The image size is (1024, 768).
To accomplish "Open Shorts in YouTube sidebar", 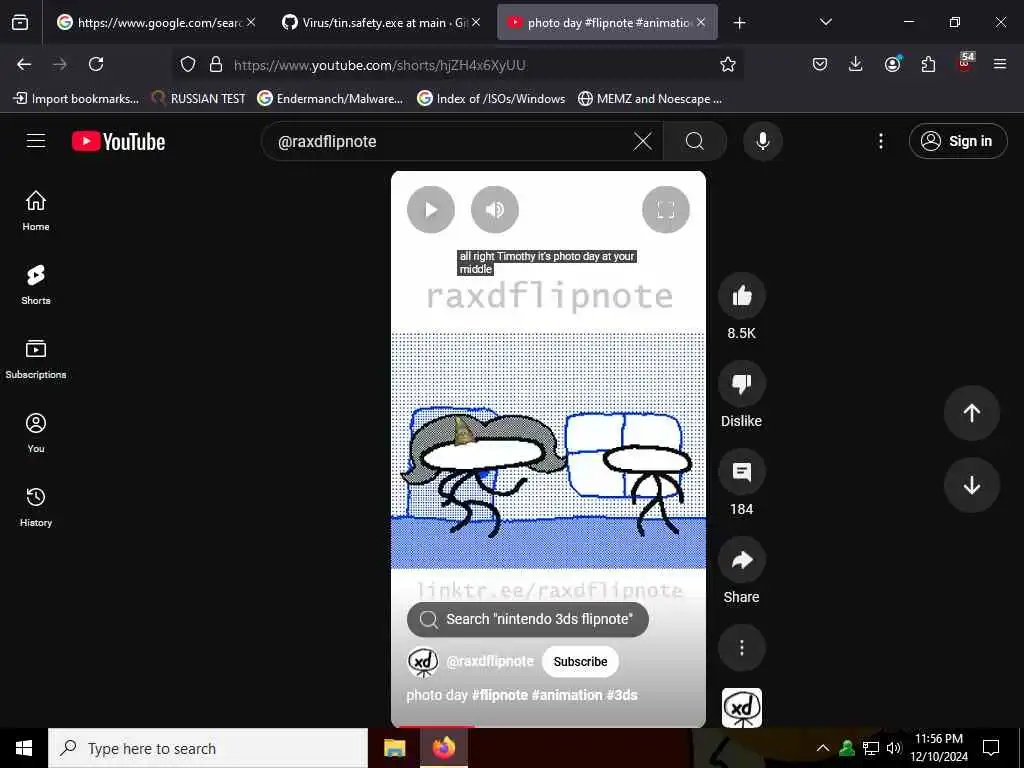I will 36,285.
